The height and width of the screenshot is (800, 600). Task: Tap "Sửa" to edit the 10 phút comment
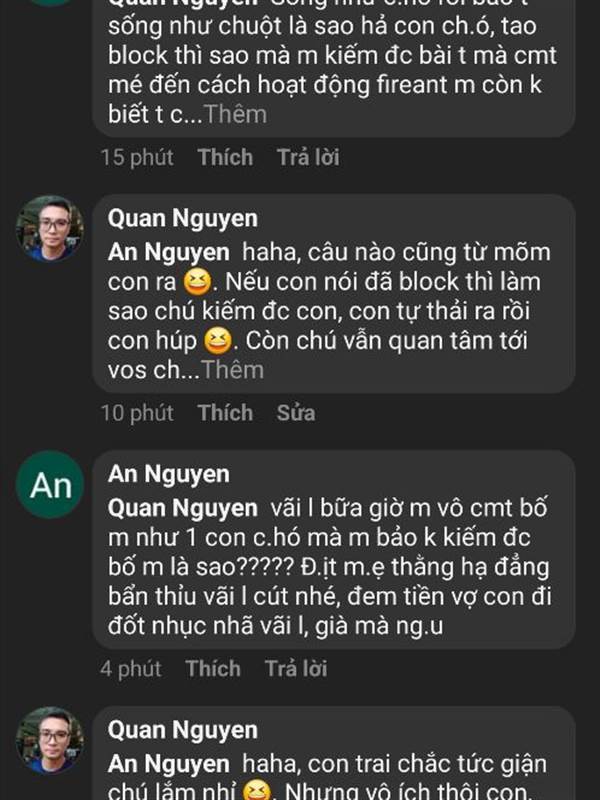tap(296, 413)
